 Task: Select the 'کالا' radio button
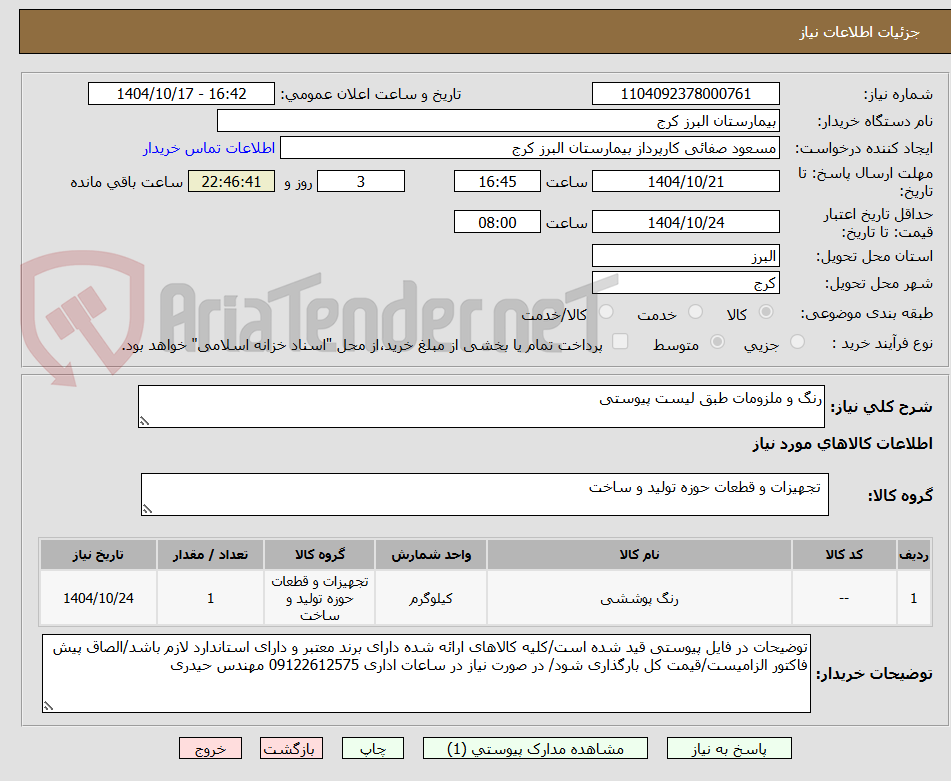[766, 312]
